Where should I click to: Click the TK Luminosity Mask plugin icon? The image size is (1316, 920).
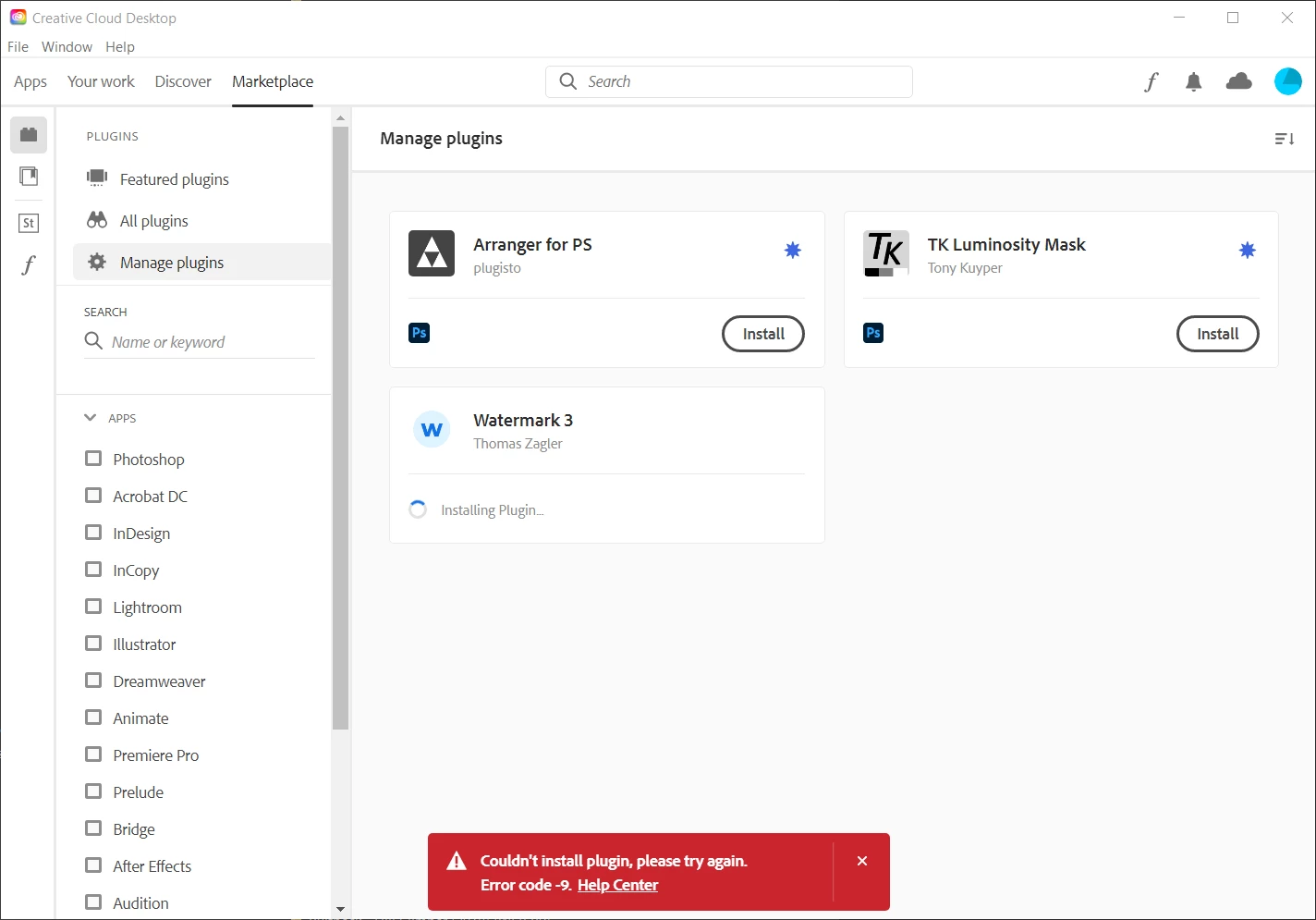click(x=886, y=253)
